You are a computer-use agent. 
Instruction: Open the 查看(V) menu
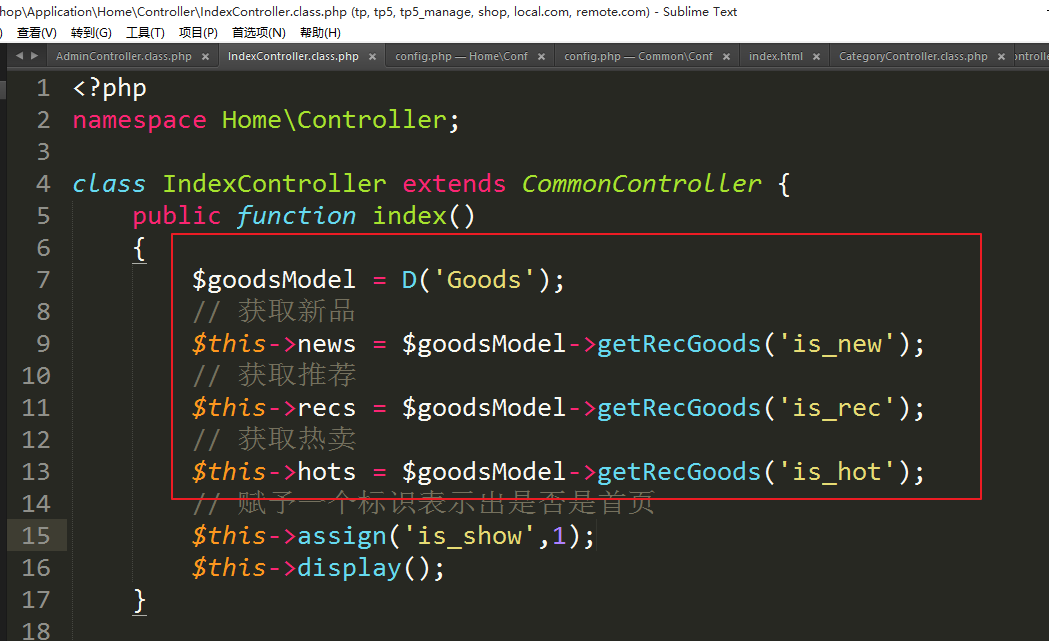point(36,33)
